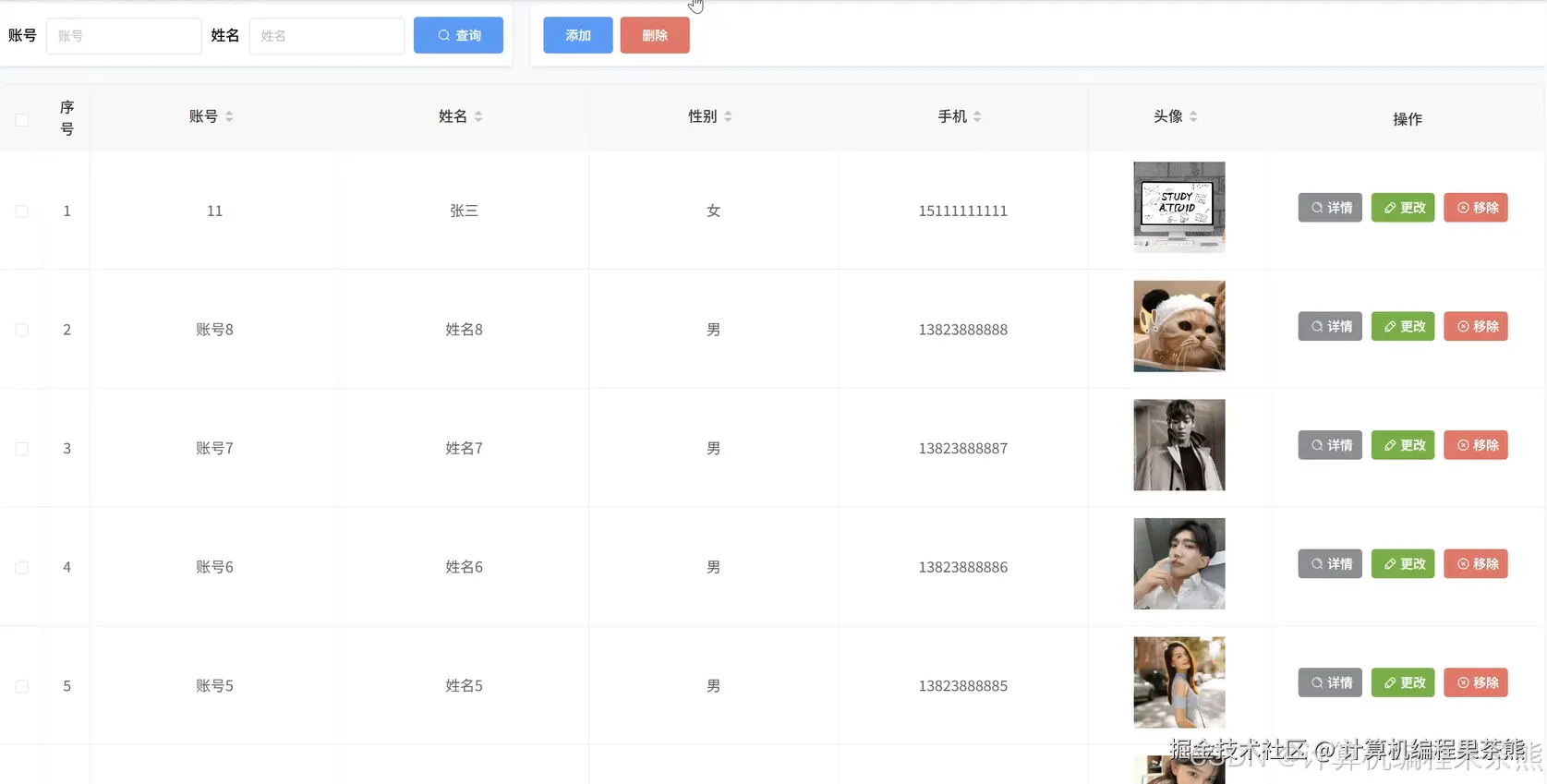Sort by the 手机 column sort arrows
Screen dimensions: 1547x784
click(977, 116)
